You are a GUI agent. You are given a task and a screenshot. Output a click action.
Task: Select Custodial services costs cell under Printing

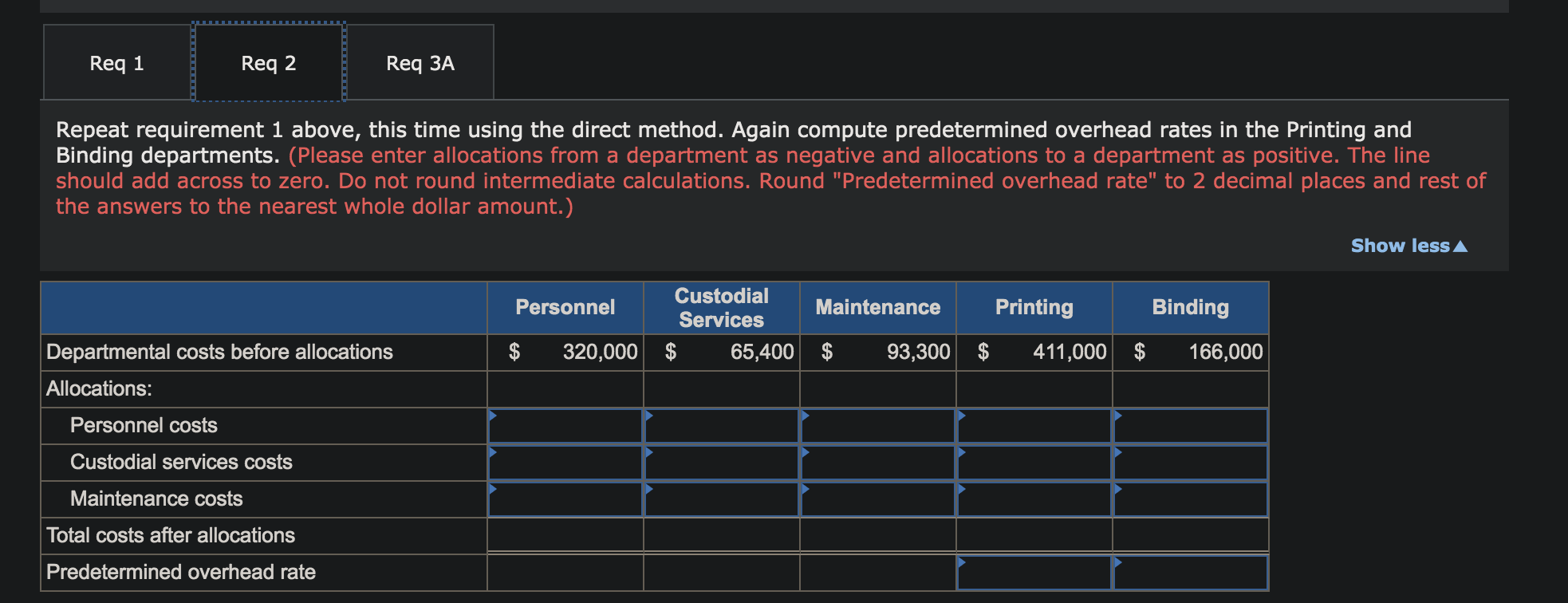click(x=1034, y=463)
